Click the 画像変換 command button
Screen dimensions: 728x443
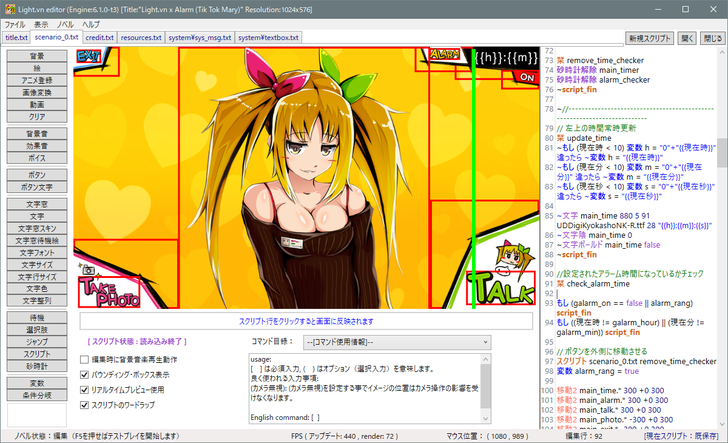[x=37, y=92]
